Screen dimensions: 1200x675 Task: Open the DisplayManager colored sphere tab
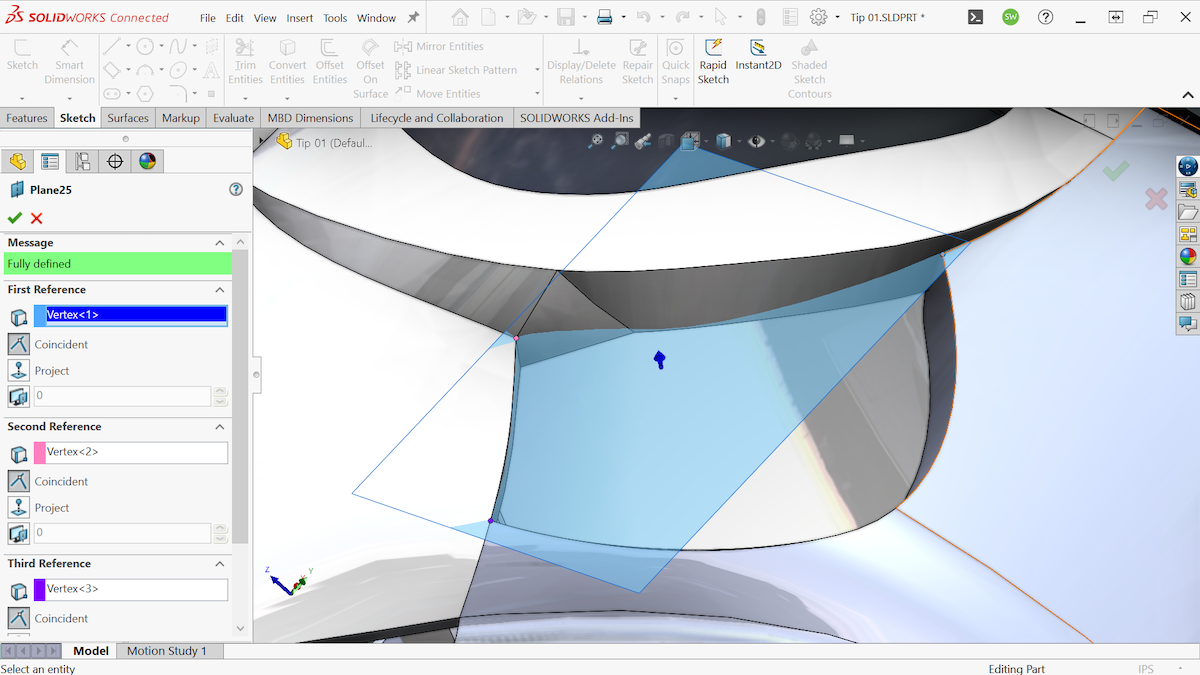[147, 161]
